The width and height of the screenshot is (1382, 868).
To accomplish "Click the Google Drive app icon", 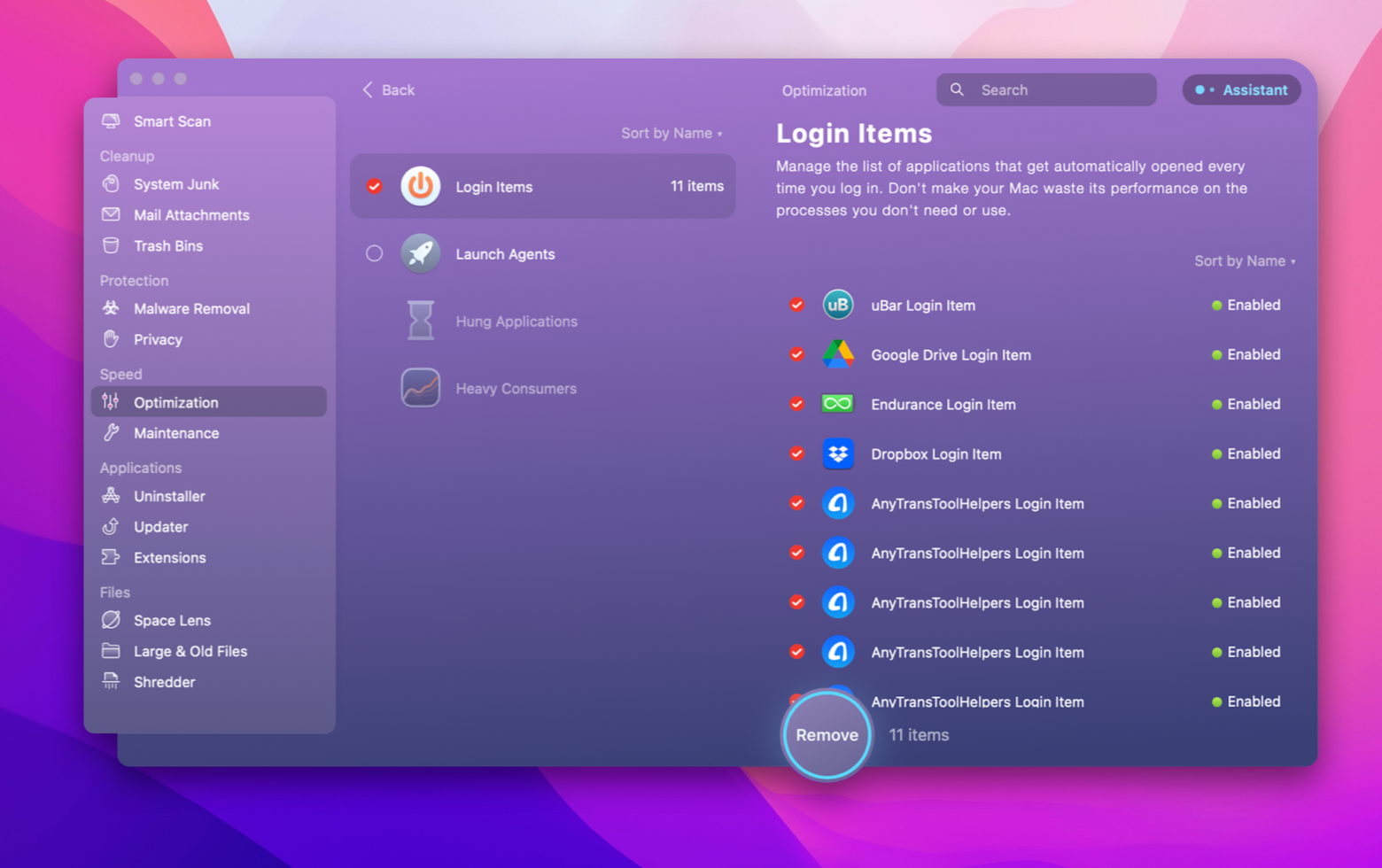I will click(x=837, y=354).
